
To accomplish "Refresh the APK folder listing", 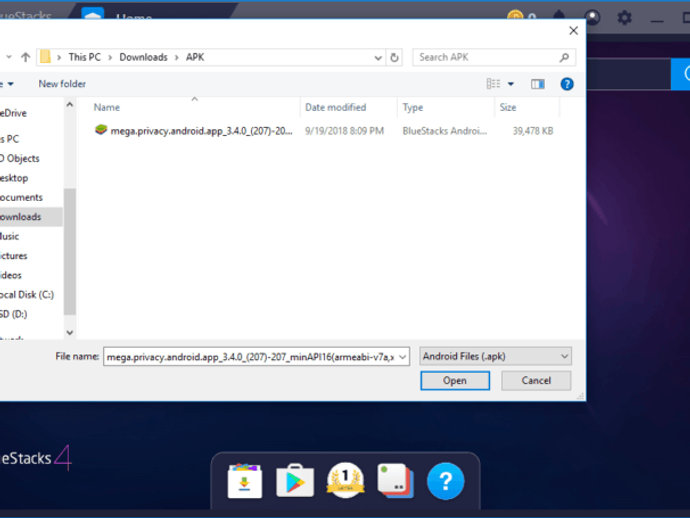I will (x=394, y=57).
